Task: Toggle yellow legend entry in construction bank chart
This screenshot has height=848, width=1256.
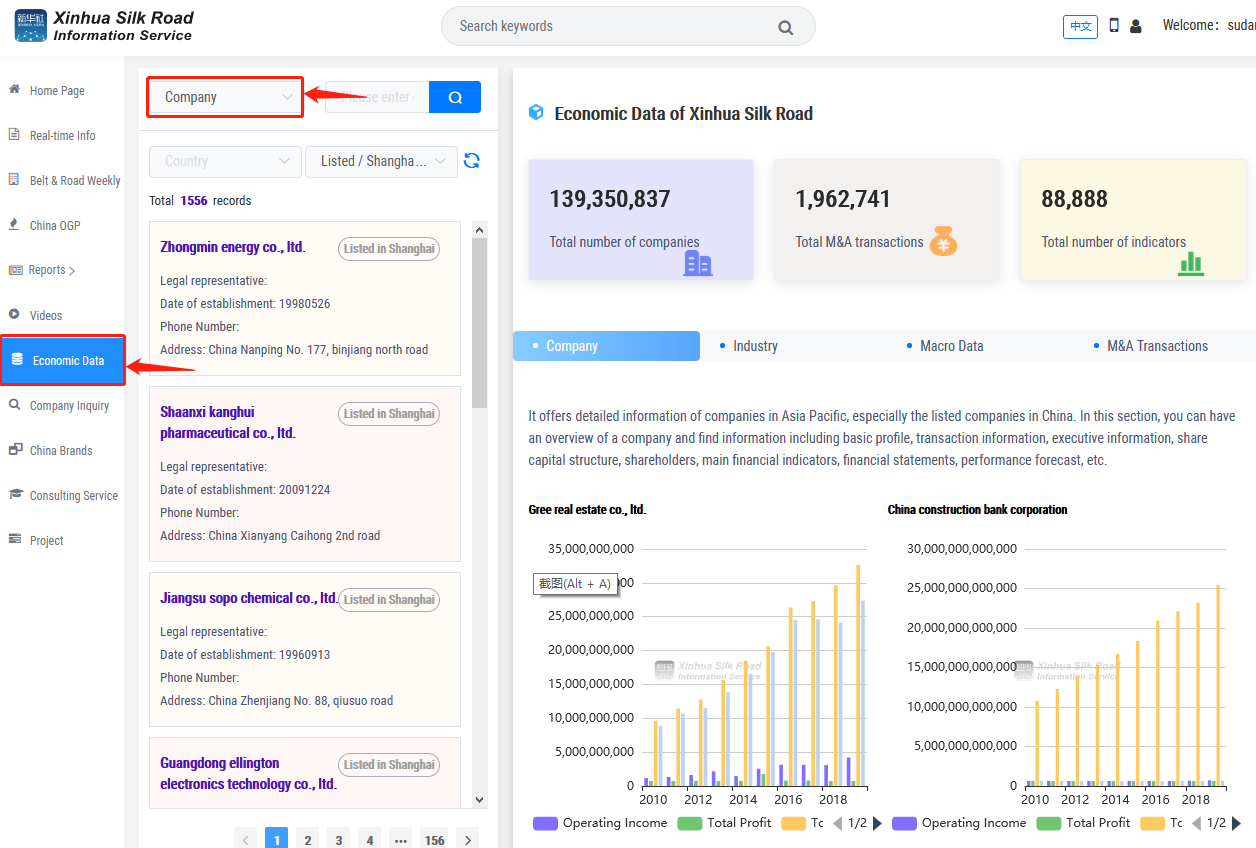Action: tap(1162, 823)
